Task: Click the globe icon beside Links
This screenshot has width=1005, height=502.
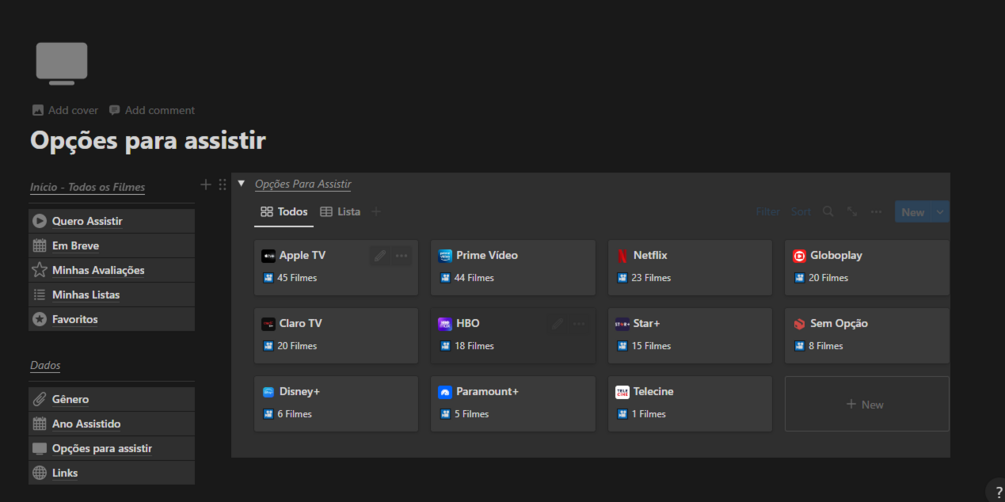Action: [40, 473]
